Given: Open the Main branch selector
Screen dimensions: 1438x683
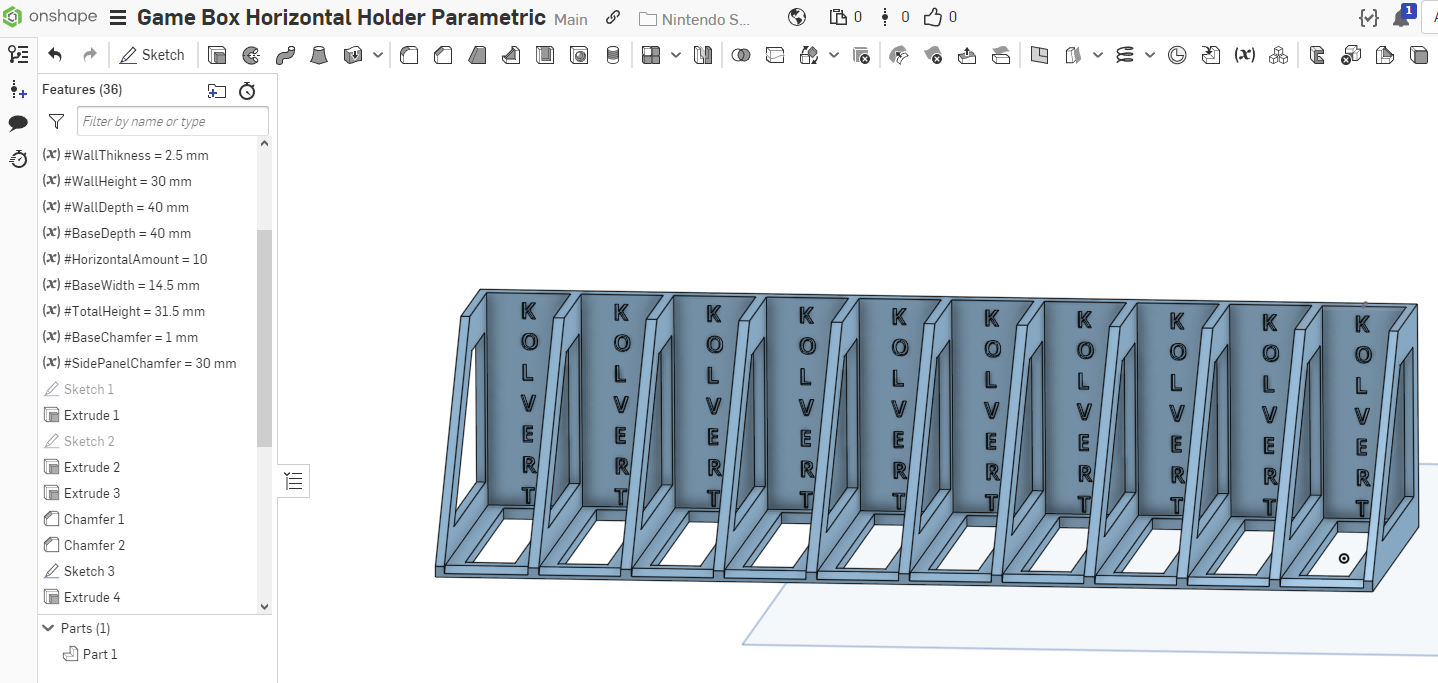Looking at the screenshot, I should [x=571, y=18].
